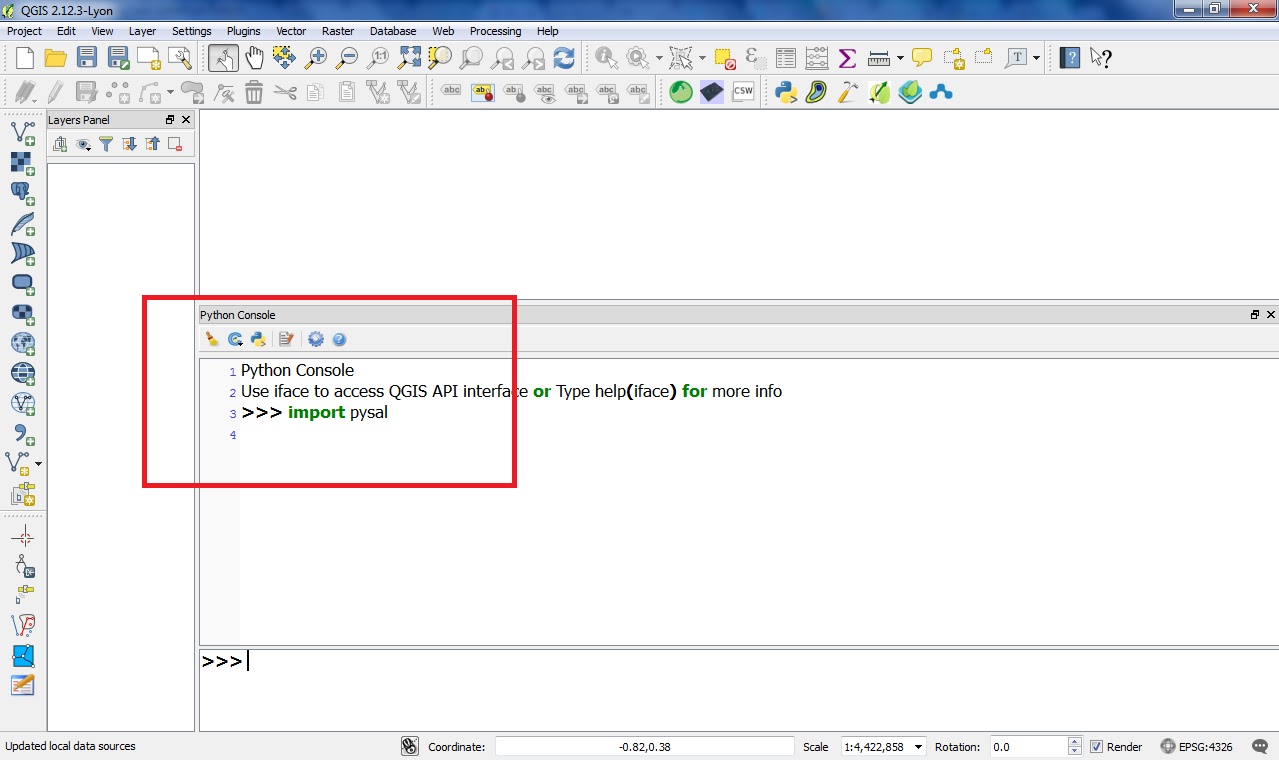Click Collapse All in Layers Panel
Screen dimensions: 1279x760
pos(152,144)
